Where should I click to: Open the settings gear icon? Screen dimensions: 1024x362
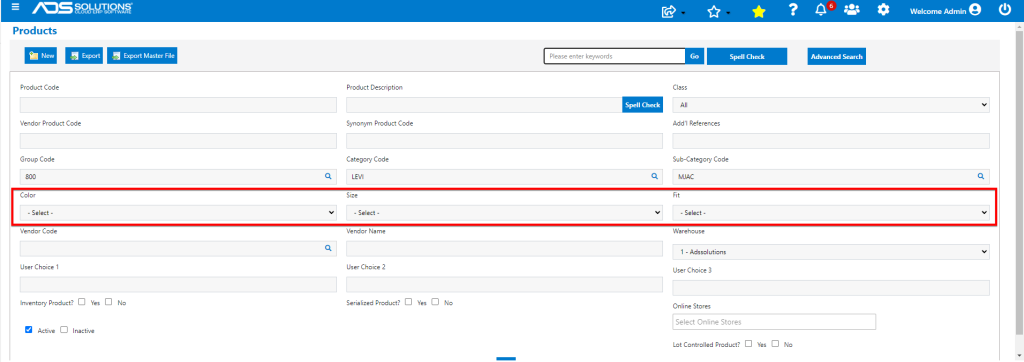tap(883, 10)
